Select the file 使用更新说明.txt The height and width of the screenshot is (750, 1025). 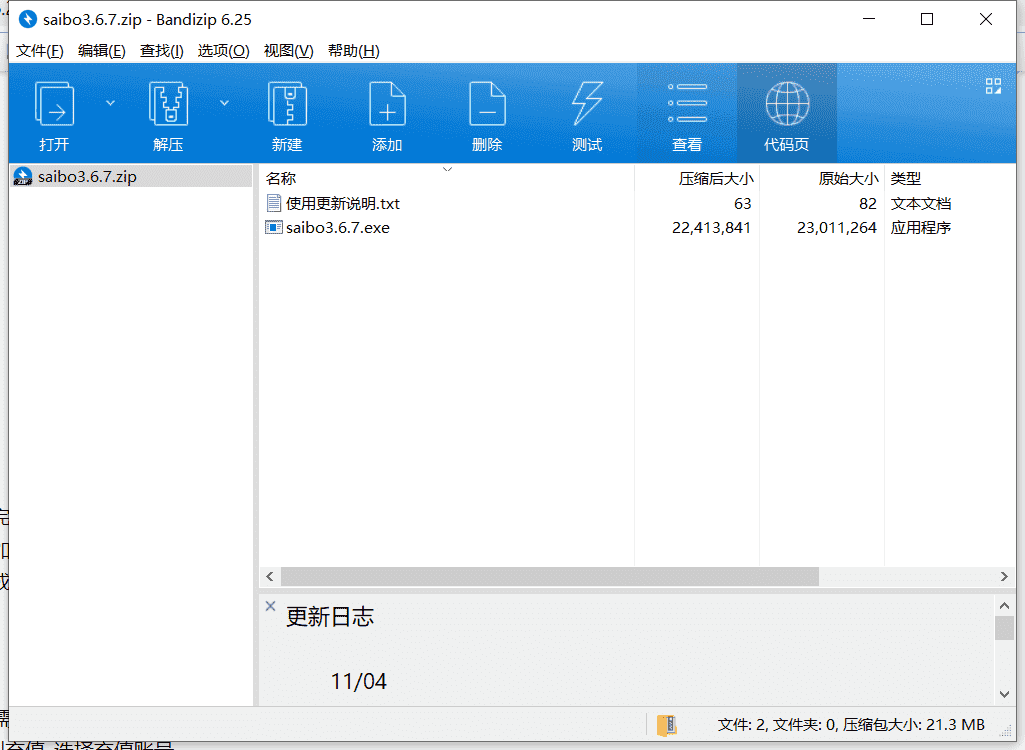tap(343, 203)
